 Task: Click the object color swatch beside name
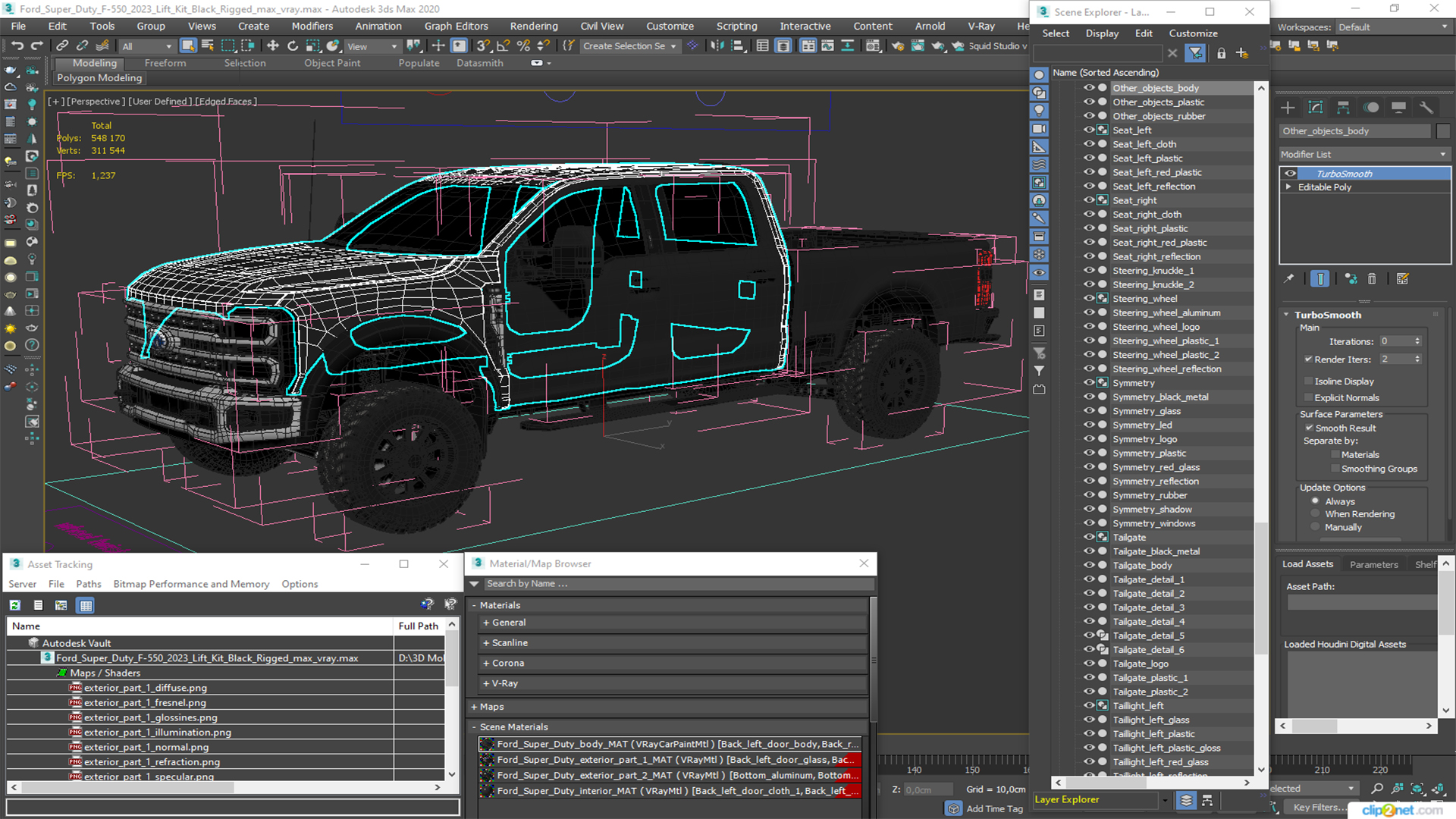(x=1443, y=131)
